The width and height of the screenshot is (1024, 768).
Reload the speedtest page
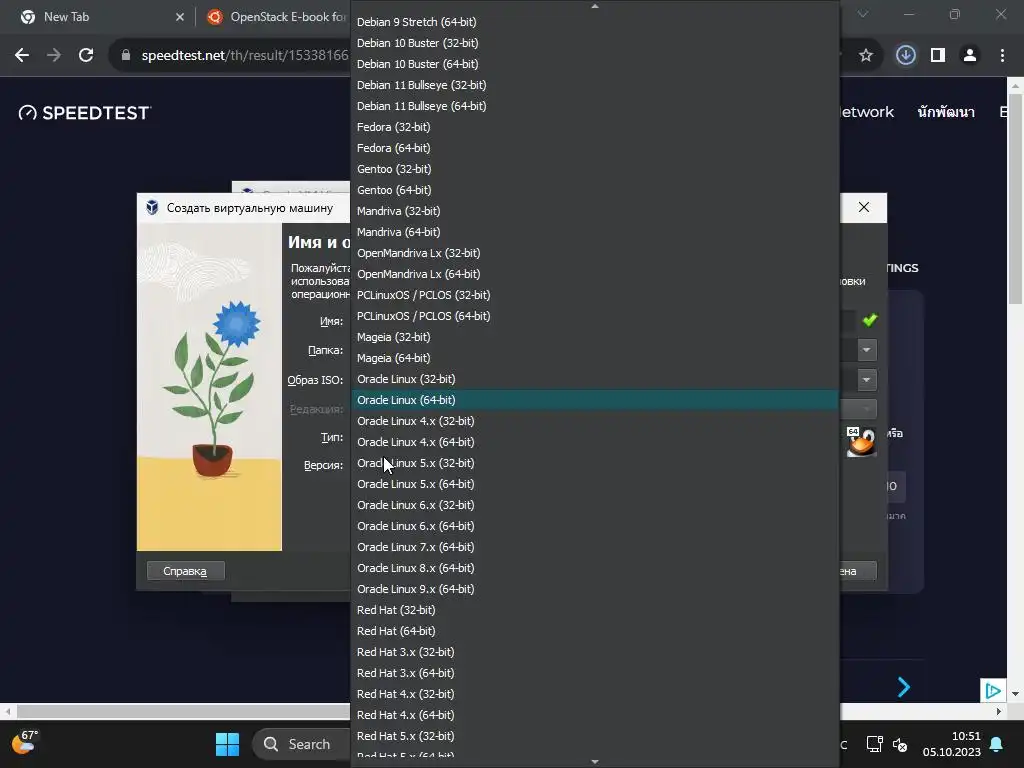86,56
